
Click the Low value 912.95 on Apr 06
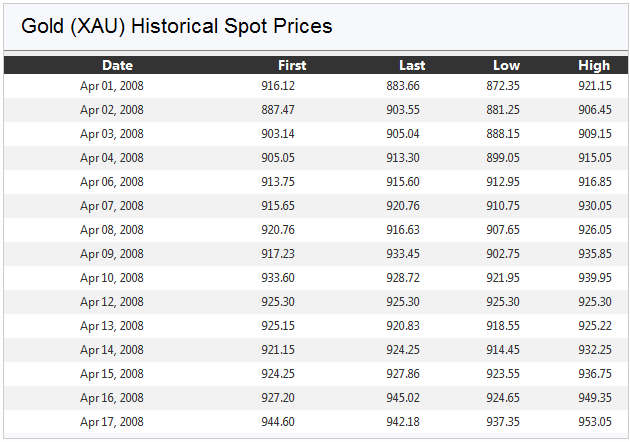click(503, 182)
